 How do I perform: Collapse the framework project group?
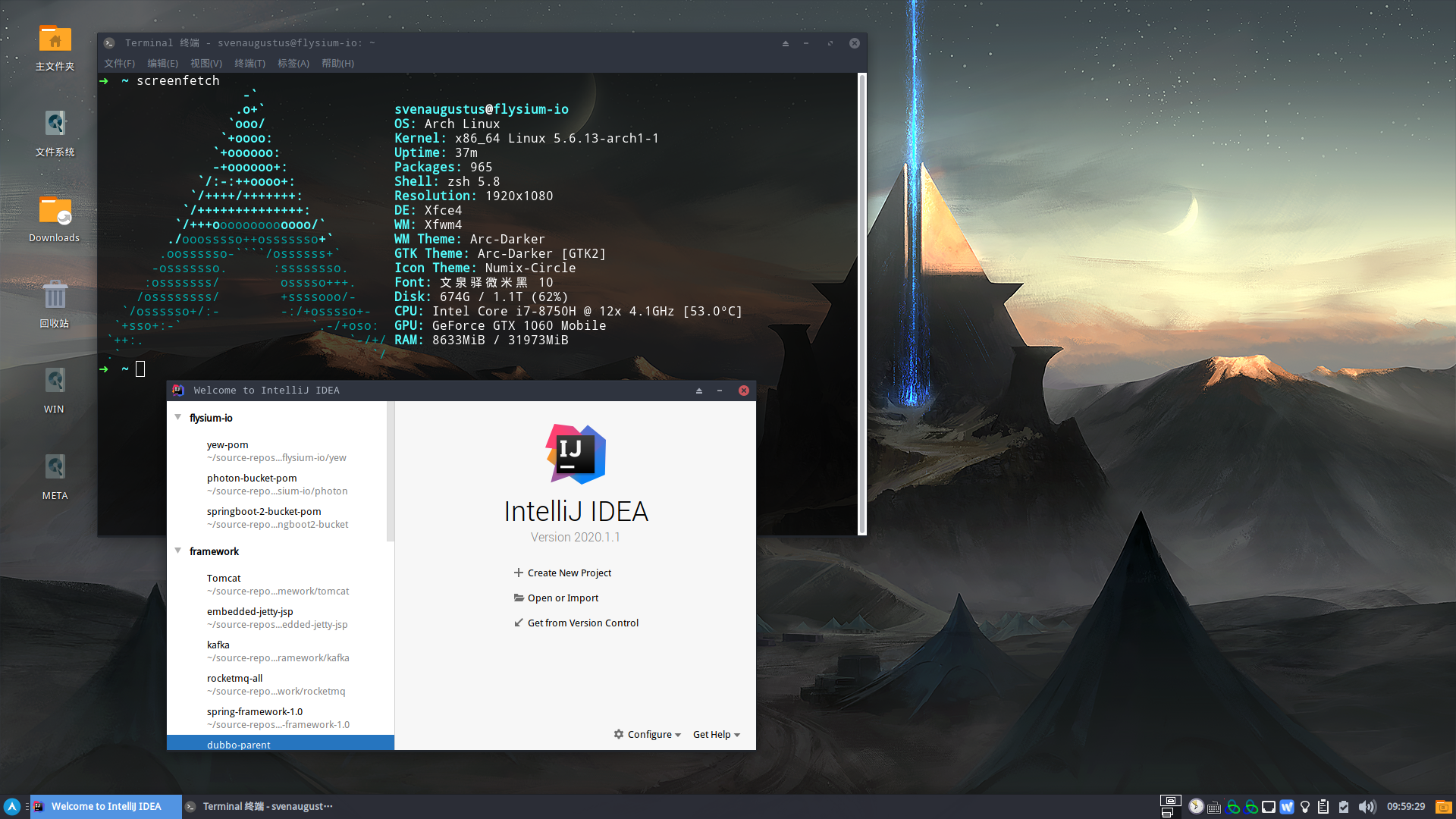pyautogui.click(x=178, y=551)
